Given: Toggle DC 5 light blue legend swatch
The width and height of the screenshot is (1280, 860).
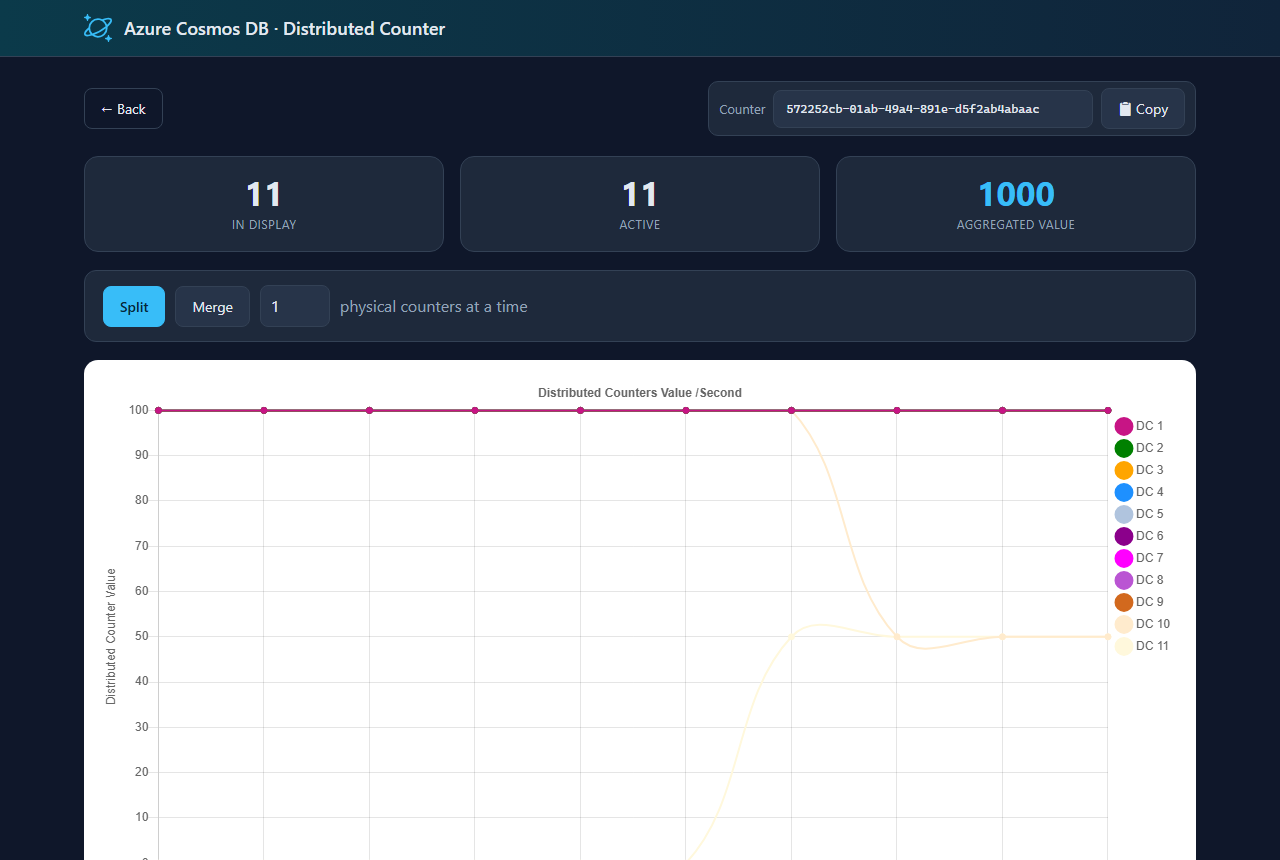Looking at the screenshot, I should 1124,514.
